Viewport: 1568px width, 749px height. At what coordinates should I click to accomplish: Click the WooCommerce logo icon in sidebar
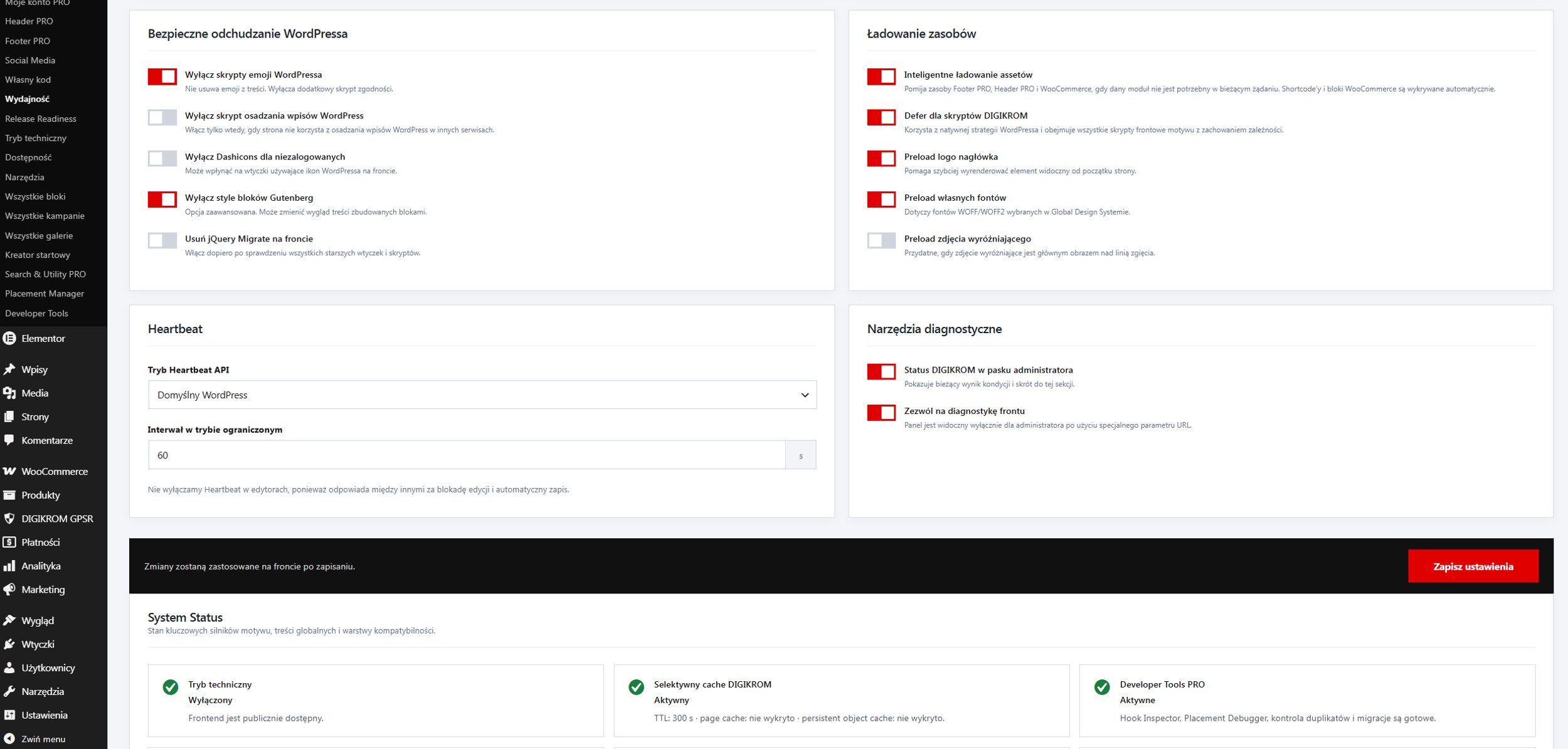pos(9,472)
